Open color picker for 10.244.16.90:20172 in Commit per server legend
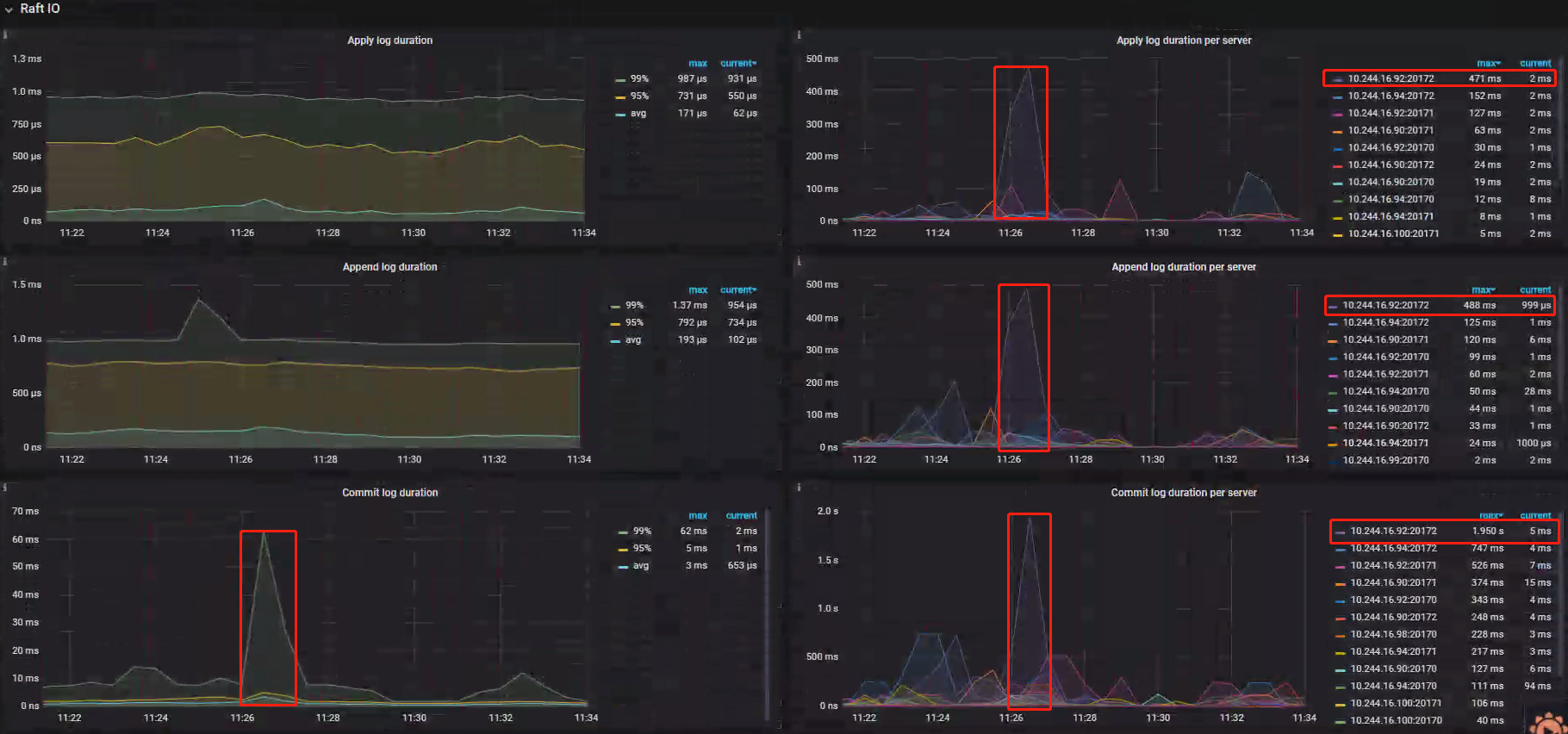Screen dimensions: 1568x734 pyautogui.click(x=1340, y=618)
